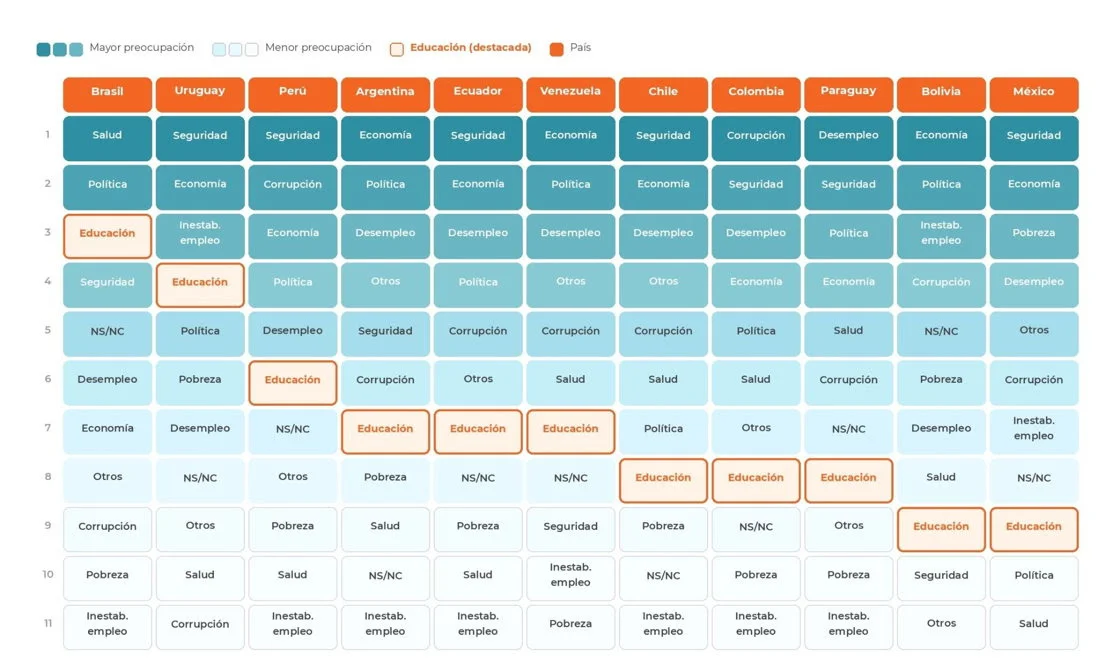Click the darkest Mayor preocupación legend swatch
Image resolution: width=1120 pixels, height=660 pixels.
pos(44,49)
